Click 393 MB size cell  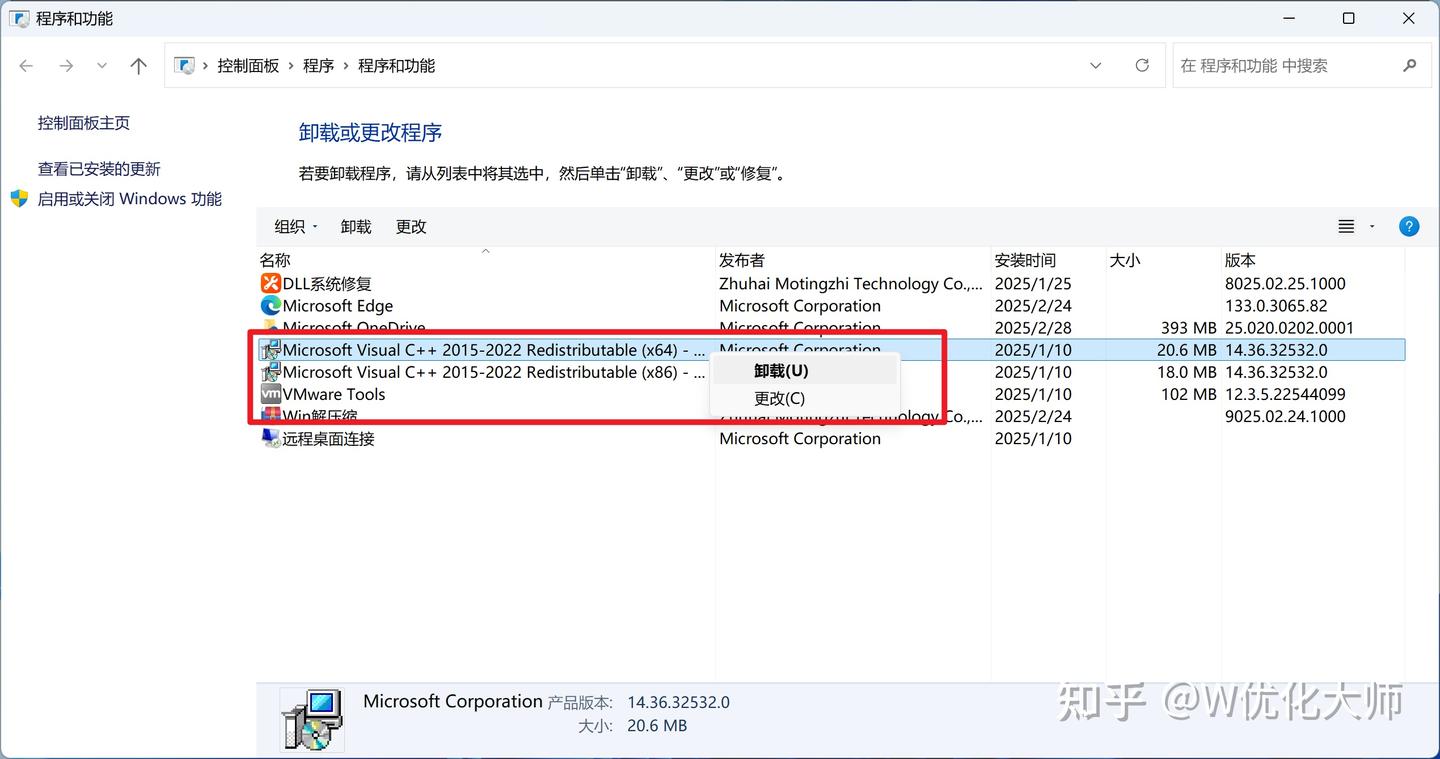[x=1189, y=328]
